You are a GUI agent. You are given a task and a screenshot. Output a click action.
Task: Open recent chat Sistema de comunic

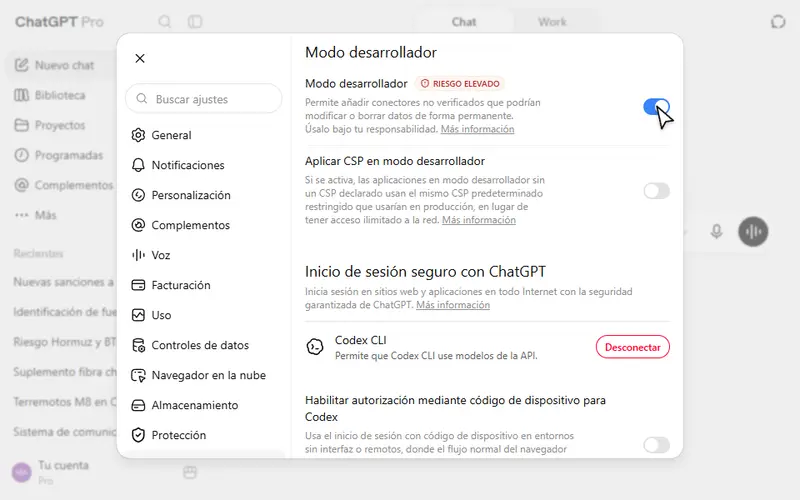pyautogui.click(x=63, y=432)
